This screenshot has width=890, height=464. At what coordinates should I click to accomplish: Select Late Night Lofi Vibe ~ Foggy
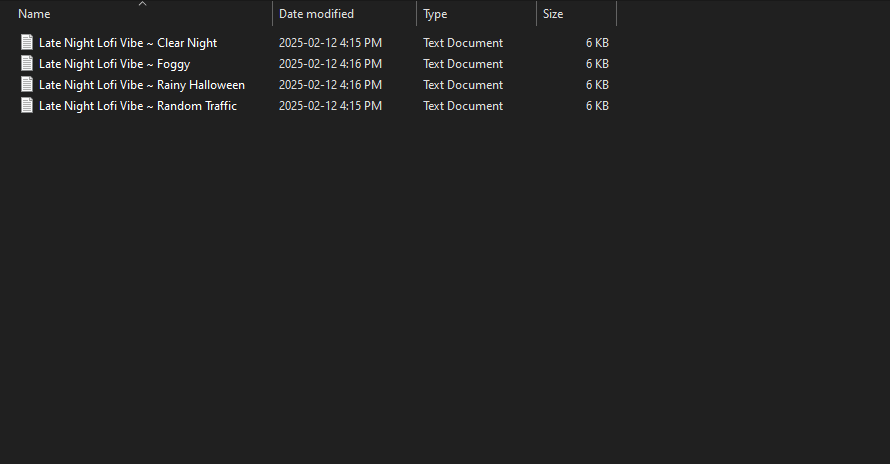114,64
